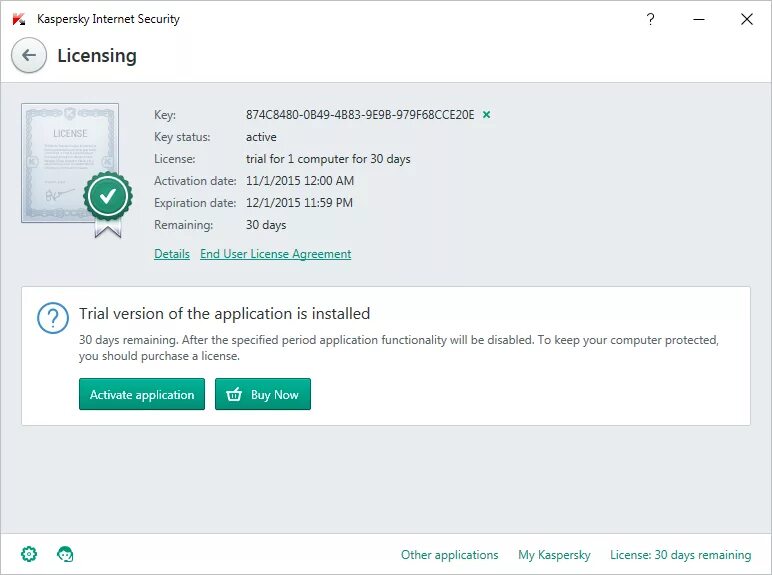Click 'Trial version of the application is installed' heading
Screen dimensions: 772x575
[x=225, y=314]
